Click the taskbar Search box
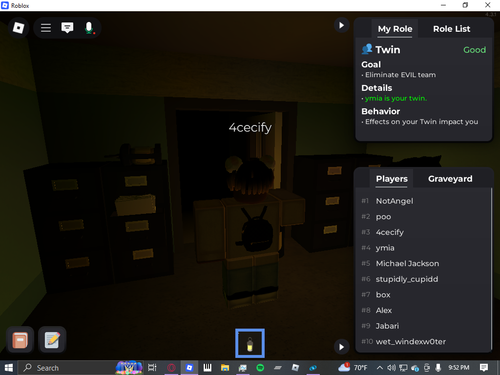Image resolution: width=500 pixels, height=375 pixels. click(x=80, y=368)
